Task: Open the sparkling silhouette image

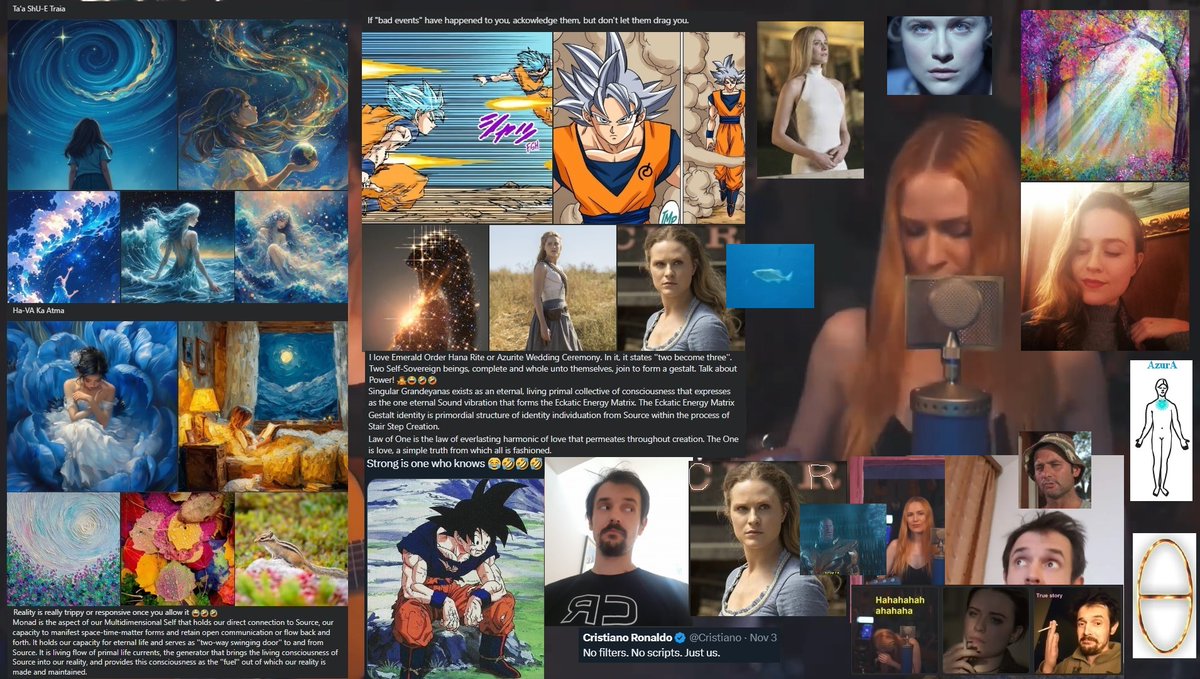Action: pos(425,288)
